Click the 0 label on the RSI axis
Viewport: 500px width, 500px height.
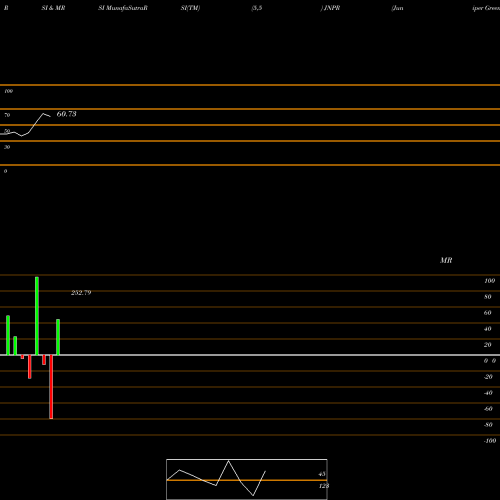pos(5,171)
